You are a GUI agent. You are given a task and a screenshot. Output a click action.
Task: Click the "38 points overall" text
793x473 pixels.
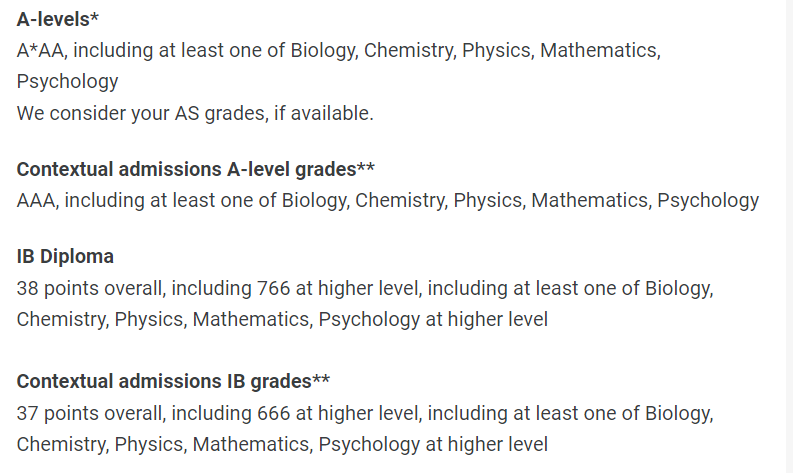[x=89, y=288]
